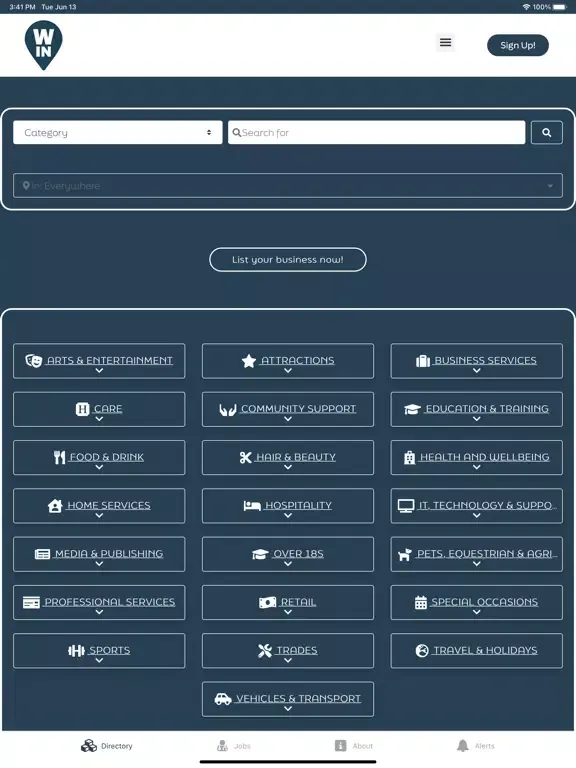
Task: Expand chevron under Food & Drink
Action: point(99,467)
